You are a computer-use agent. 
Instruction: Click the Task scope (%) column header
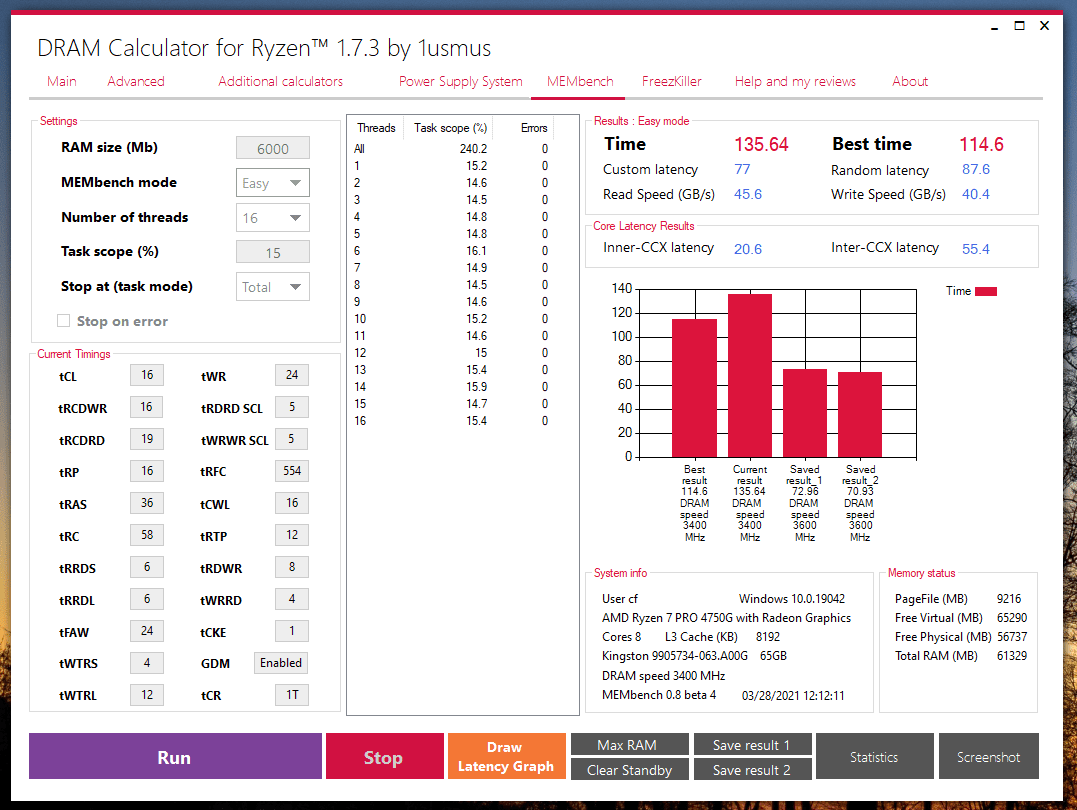pos(451,128)
